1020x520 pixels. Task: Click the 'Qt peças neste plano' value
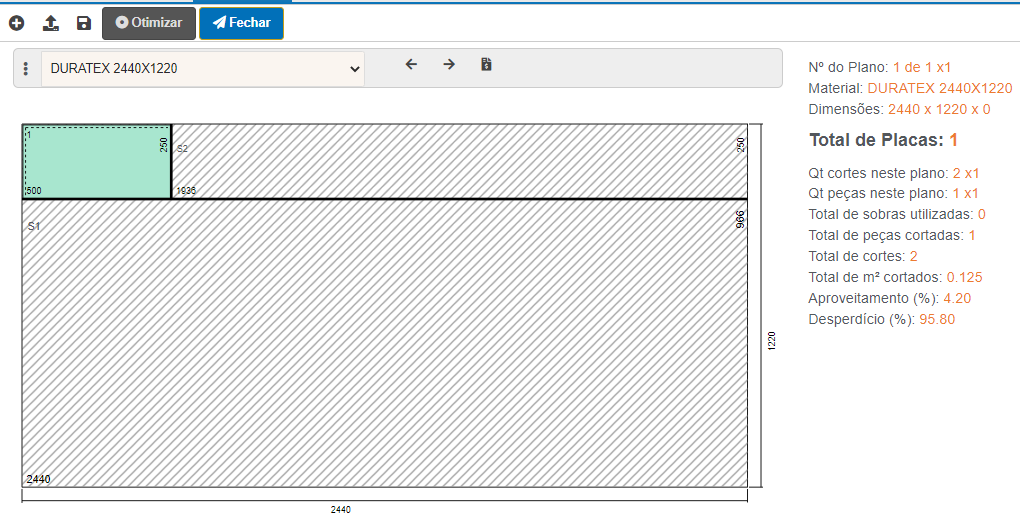(965, 193)
